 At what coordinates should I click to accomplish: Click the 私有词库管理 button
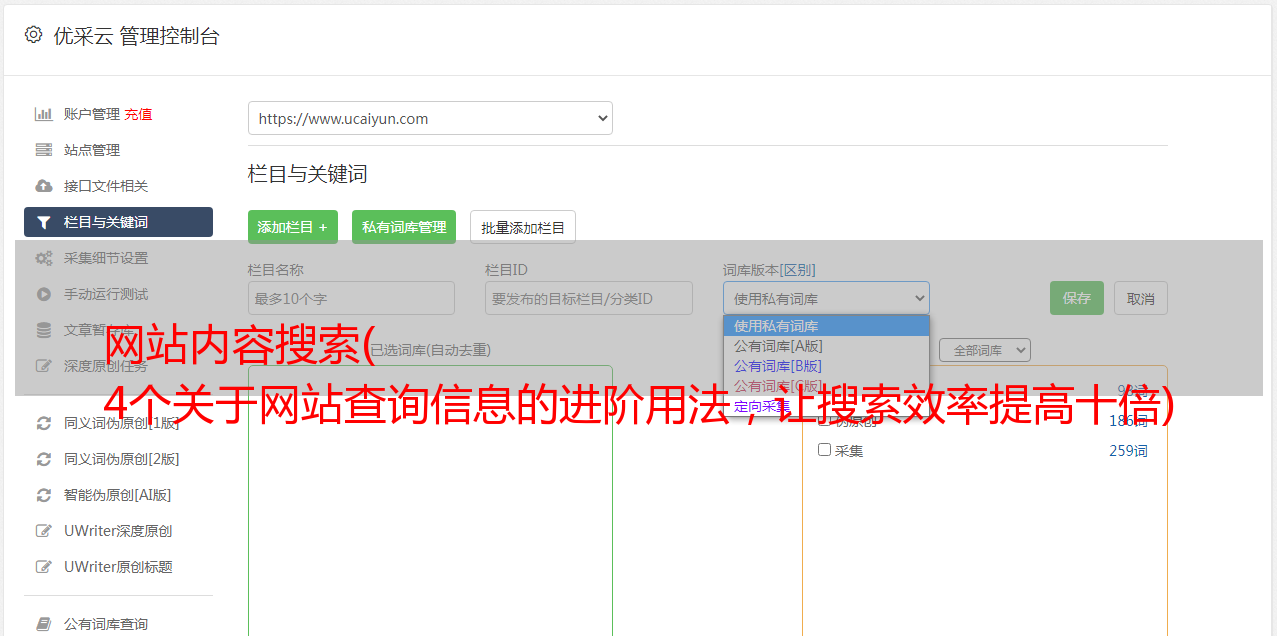404,227
